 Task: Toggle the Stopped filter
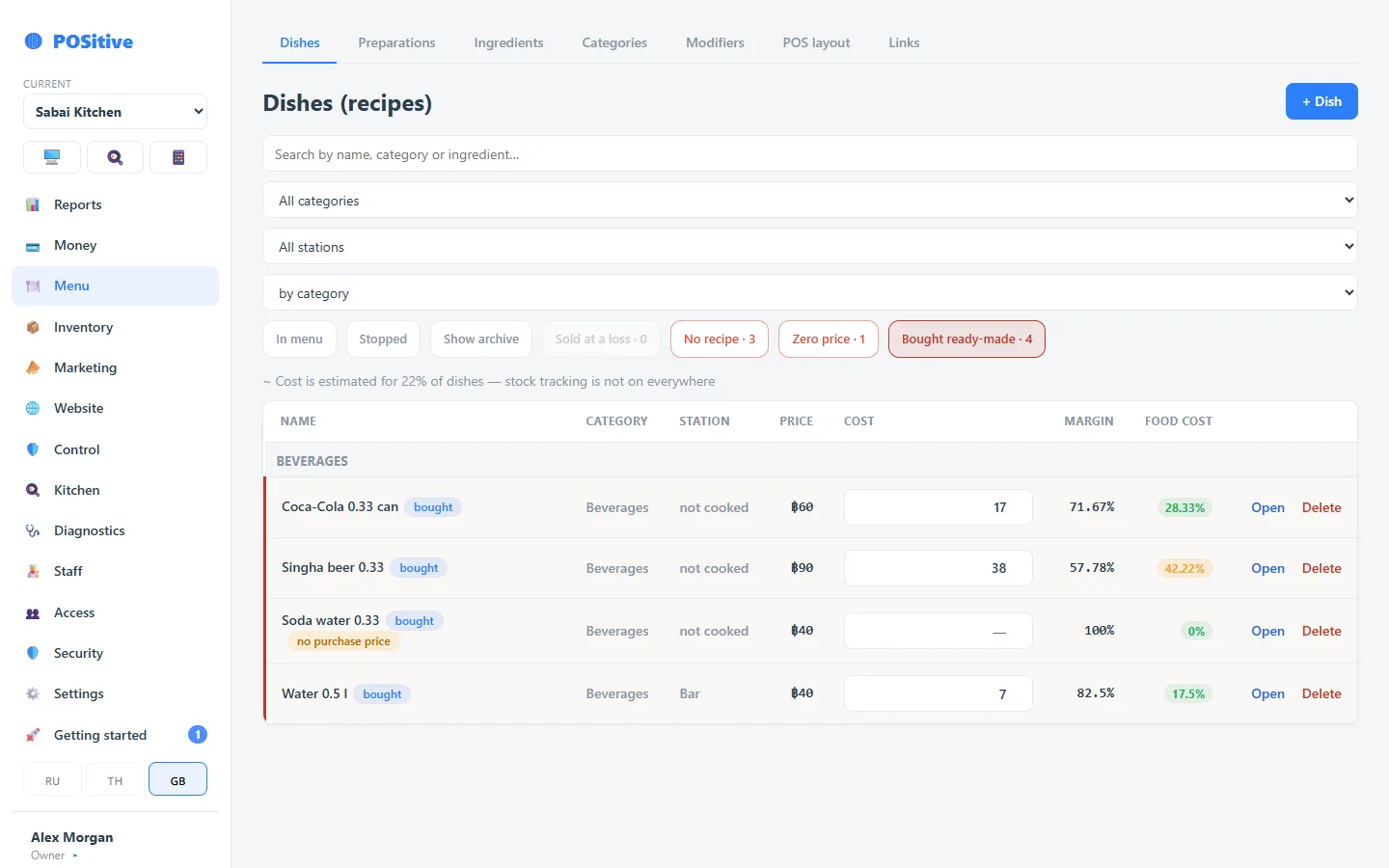tap(383, 339)
